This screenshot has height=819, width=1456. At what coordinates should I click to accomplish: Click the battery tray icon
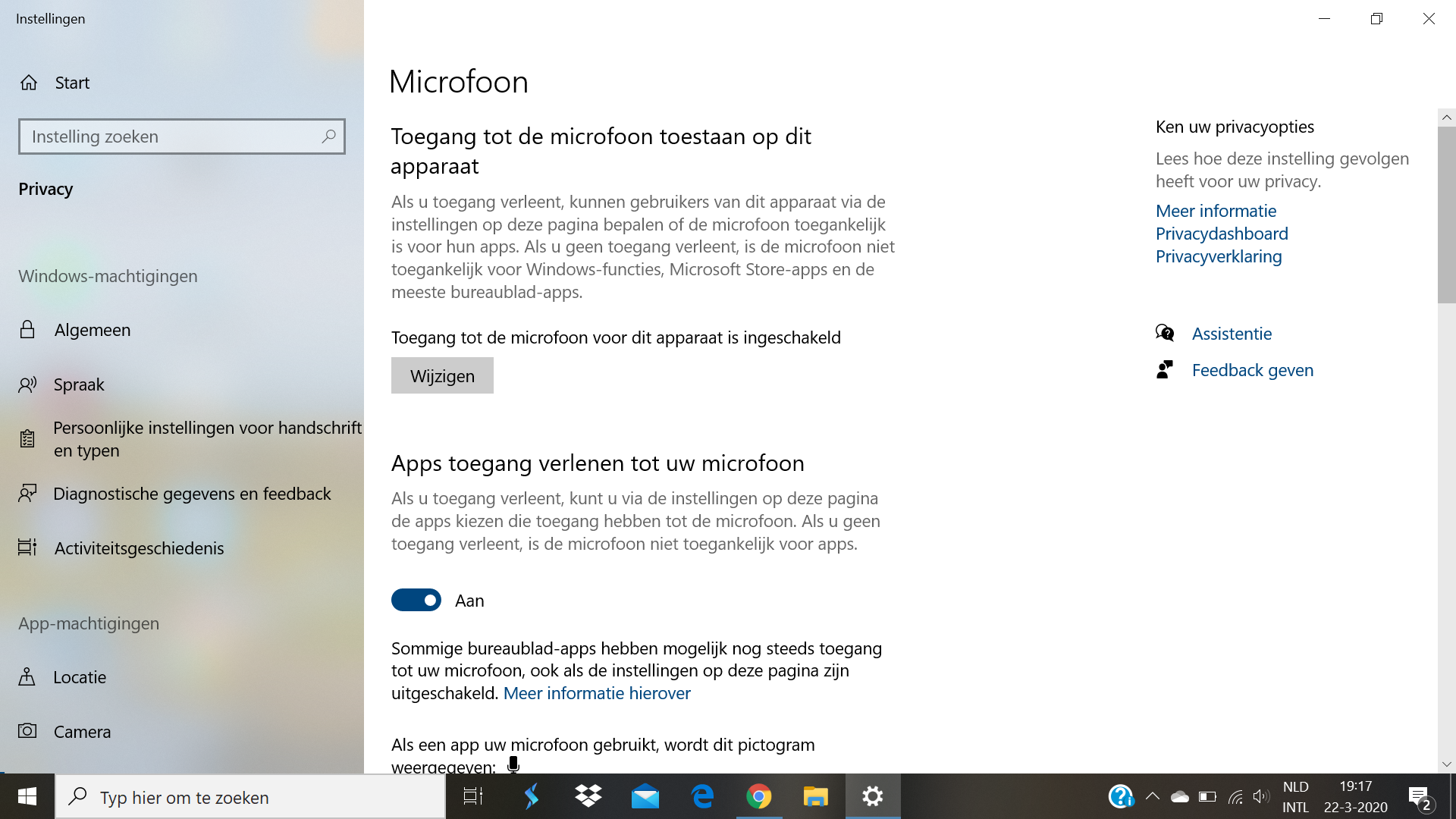pyautogui.click(x=1207, y=796)
